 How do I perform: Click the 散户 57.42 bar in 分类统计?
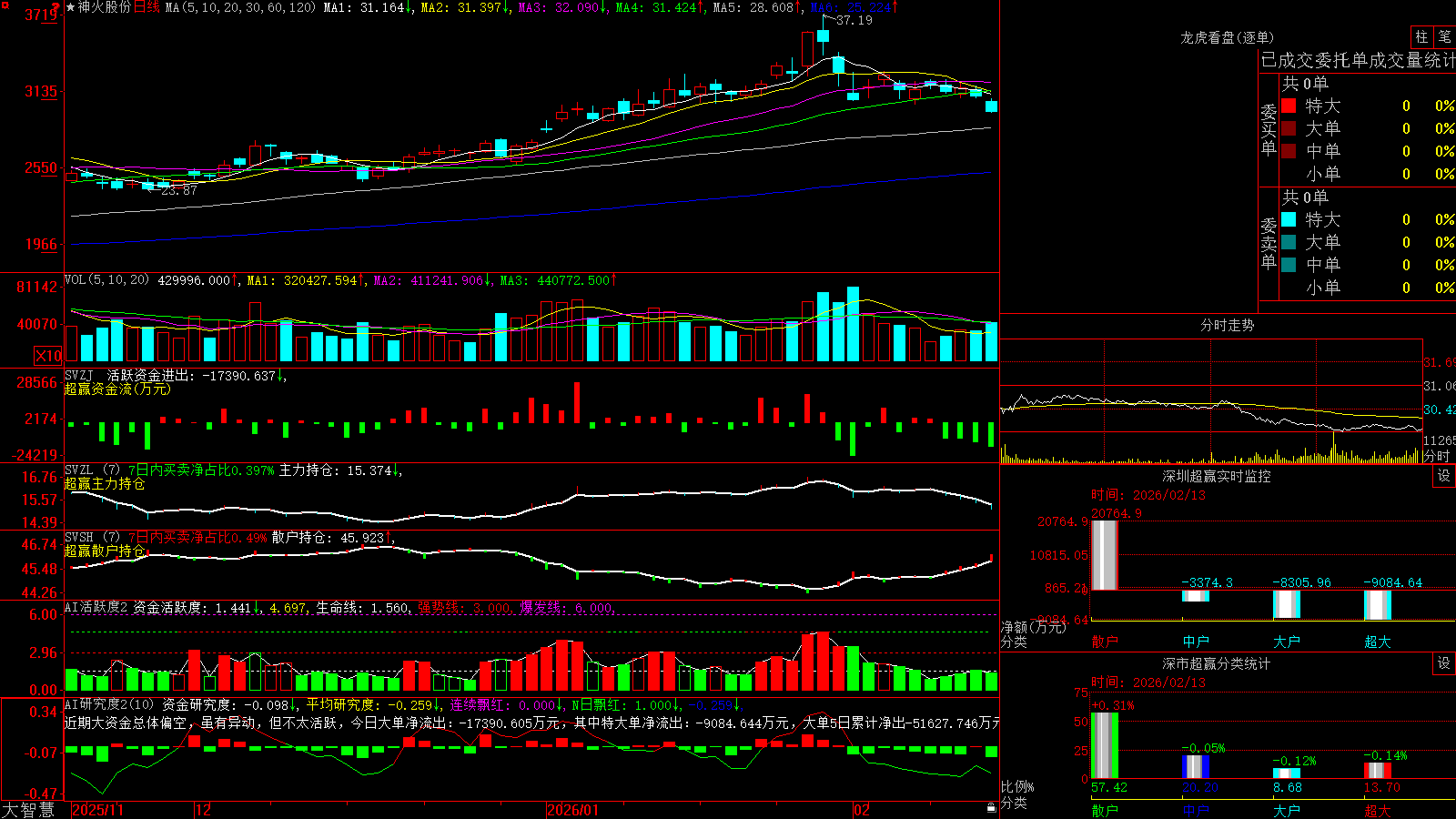click(1105, 745)
